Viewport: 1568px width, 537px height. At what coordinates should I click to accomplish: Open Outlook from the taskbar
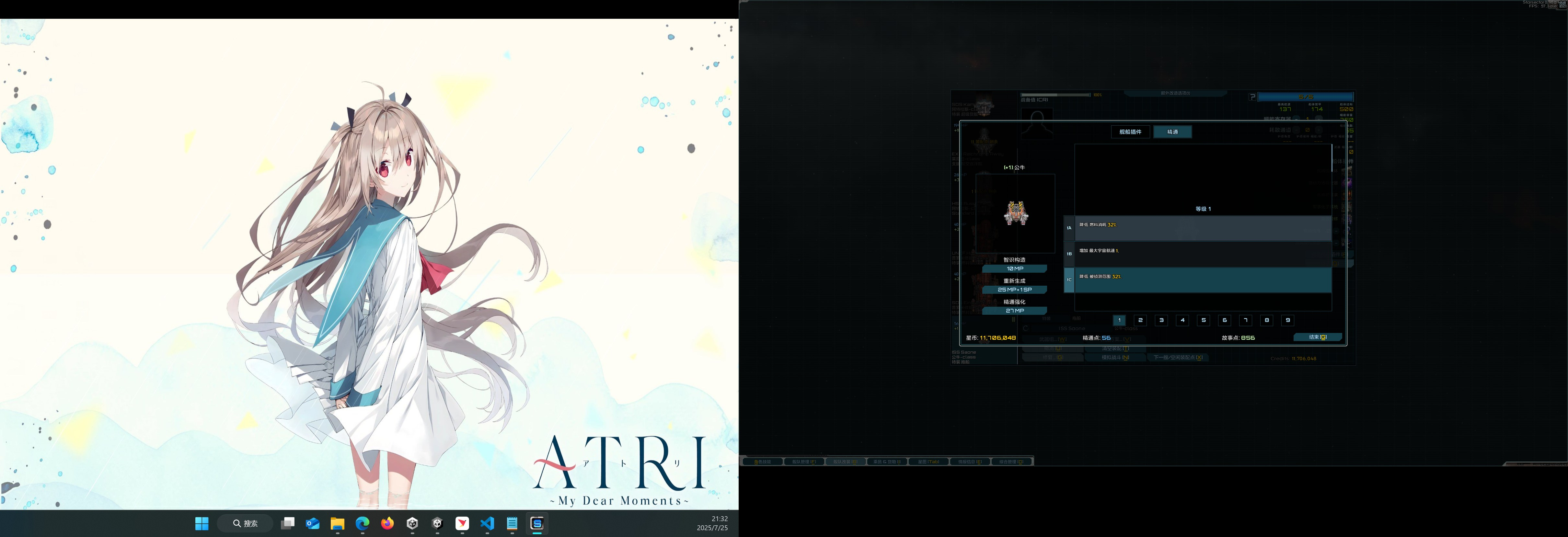[313, 523]
